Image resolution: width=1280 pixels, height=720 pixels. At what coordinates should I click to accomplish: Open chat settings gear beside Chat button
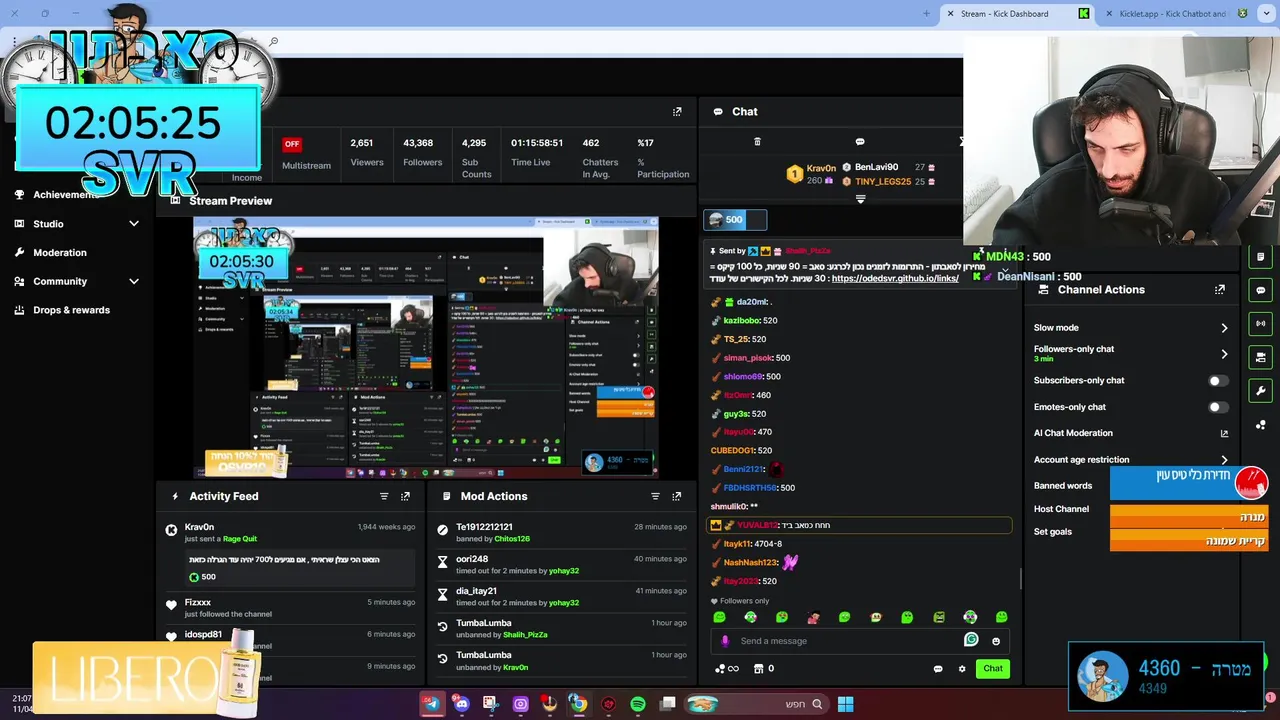pos(962,669)
